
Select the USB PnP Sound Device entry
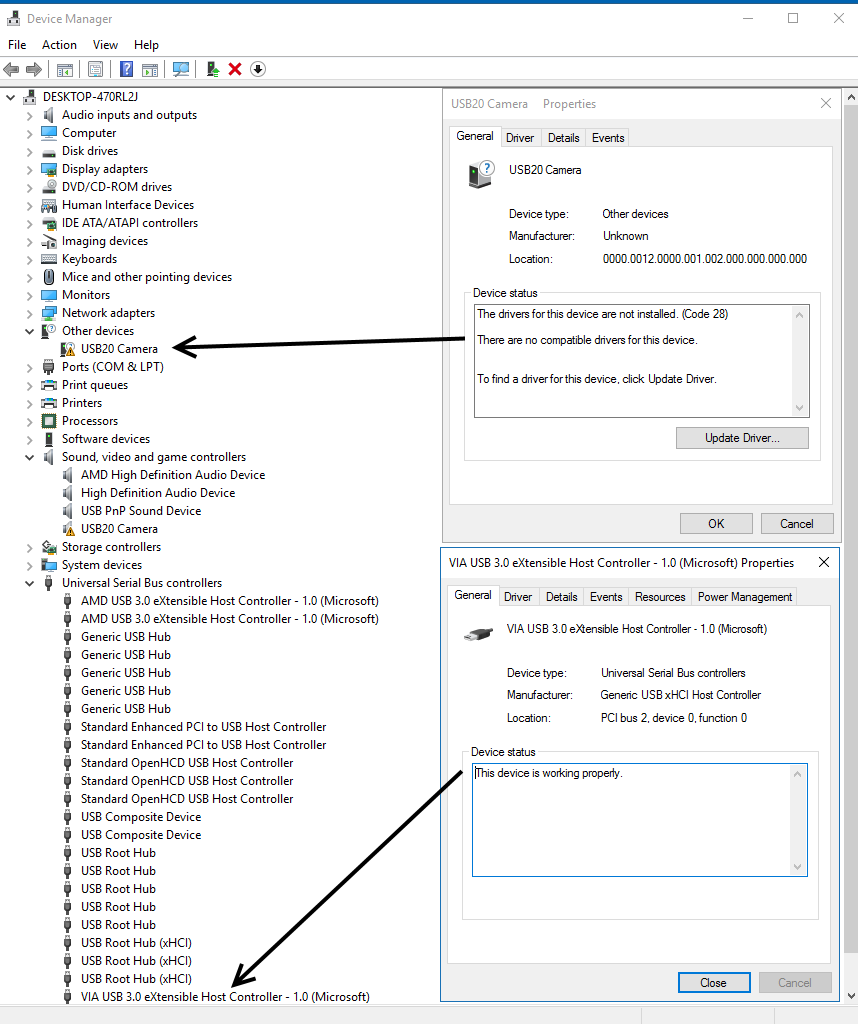click(140, 511)
